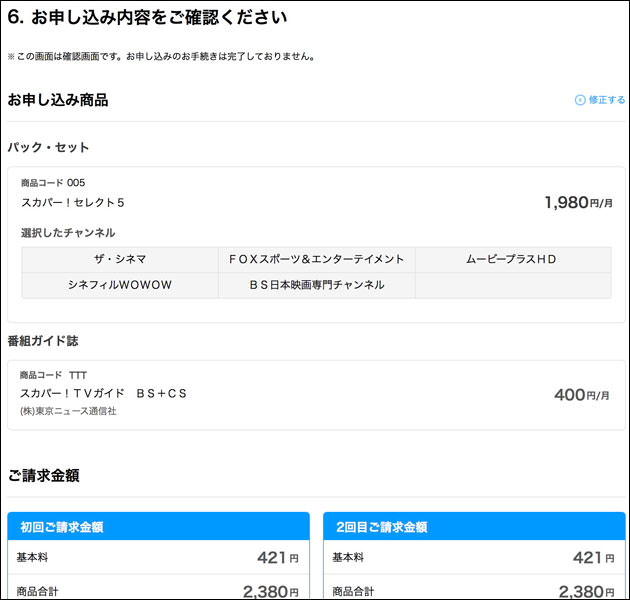Click the スカパー!セレクト5 product name
630x600 pixels.
[73, 203]
